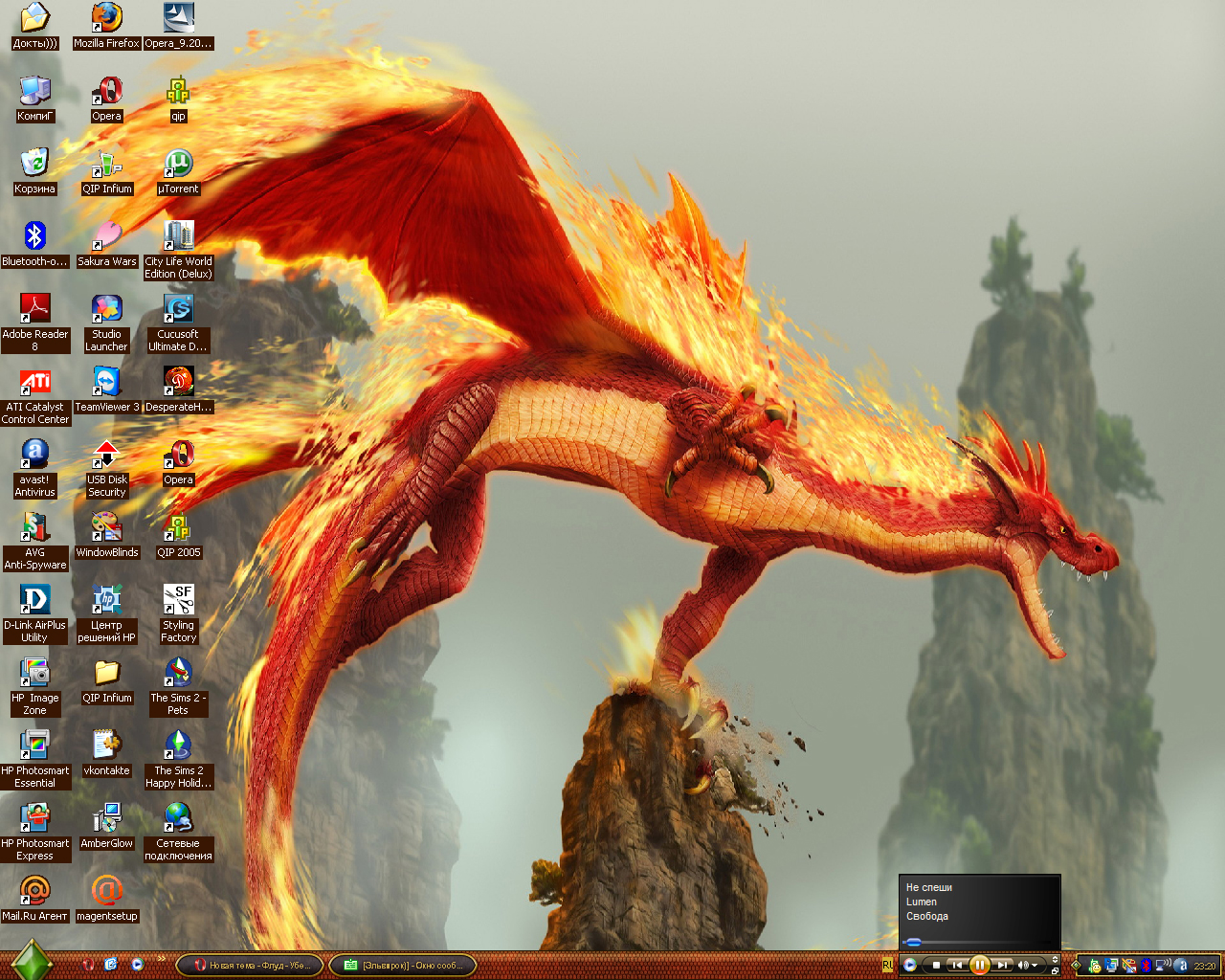Expand hidden system tray icons
Viewport: 1225px width, 980px height.
coord(1077,966)
